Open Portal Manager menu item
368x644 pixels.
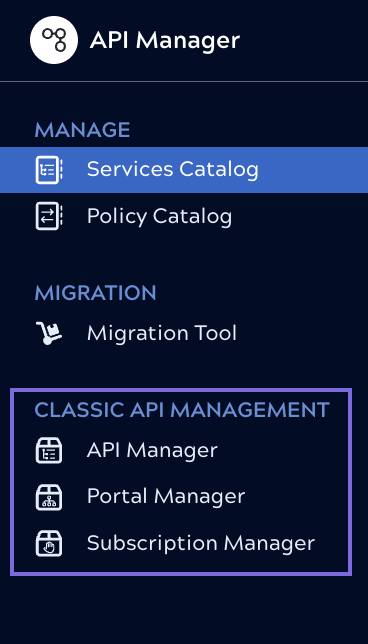tap(166, 497)
